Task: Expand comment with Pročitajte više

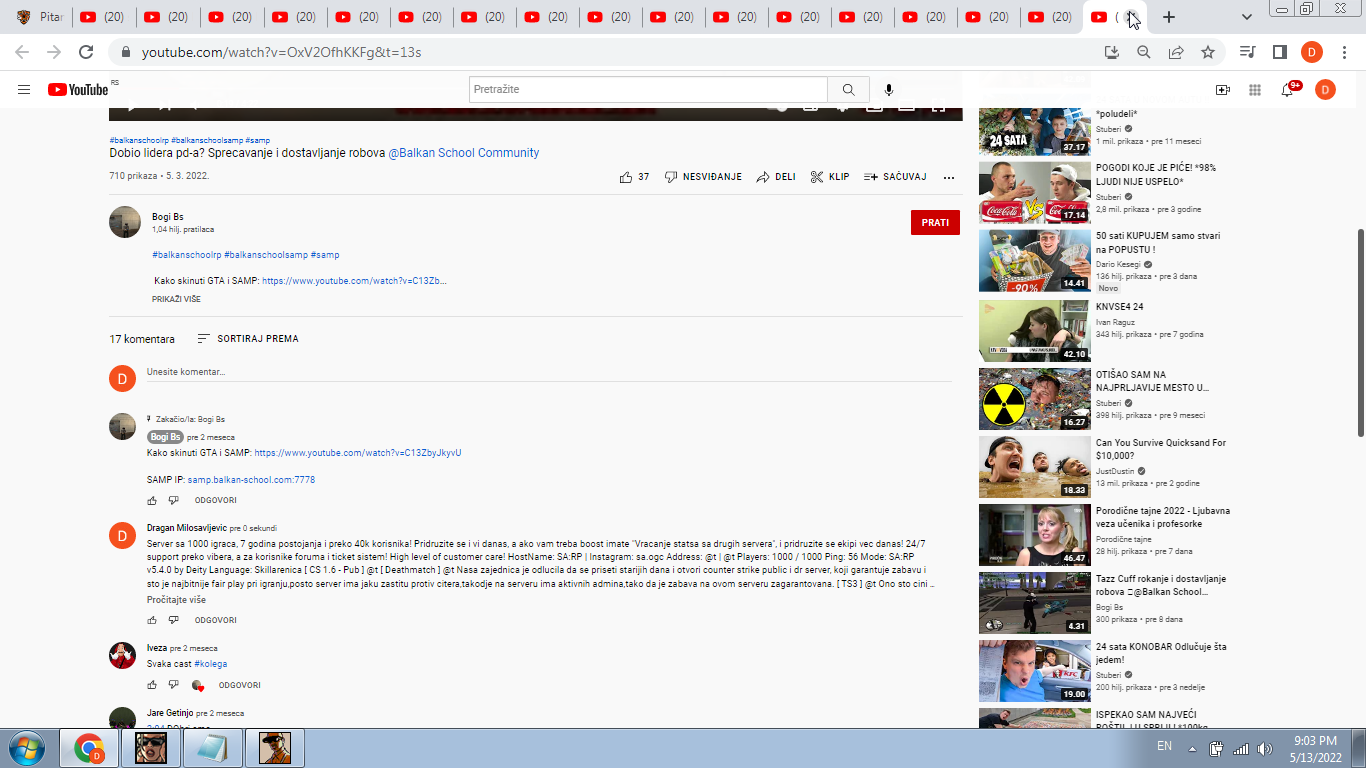Action: coord(176,600)
